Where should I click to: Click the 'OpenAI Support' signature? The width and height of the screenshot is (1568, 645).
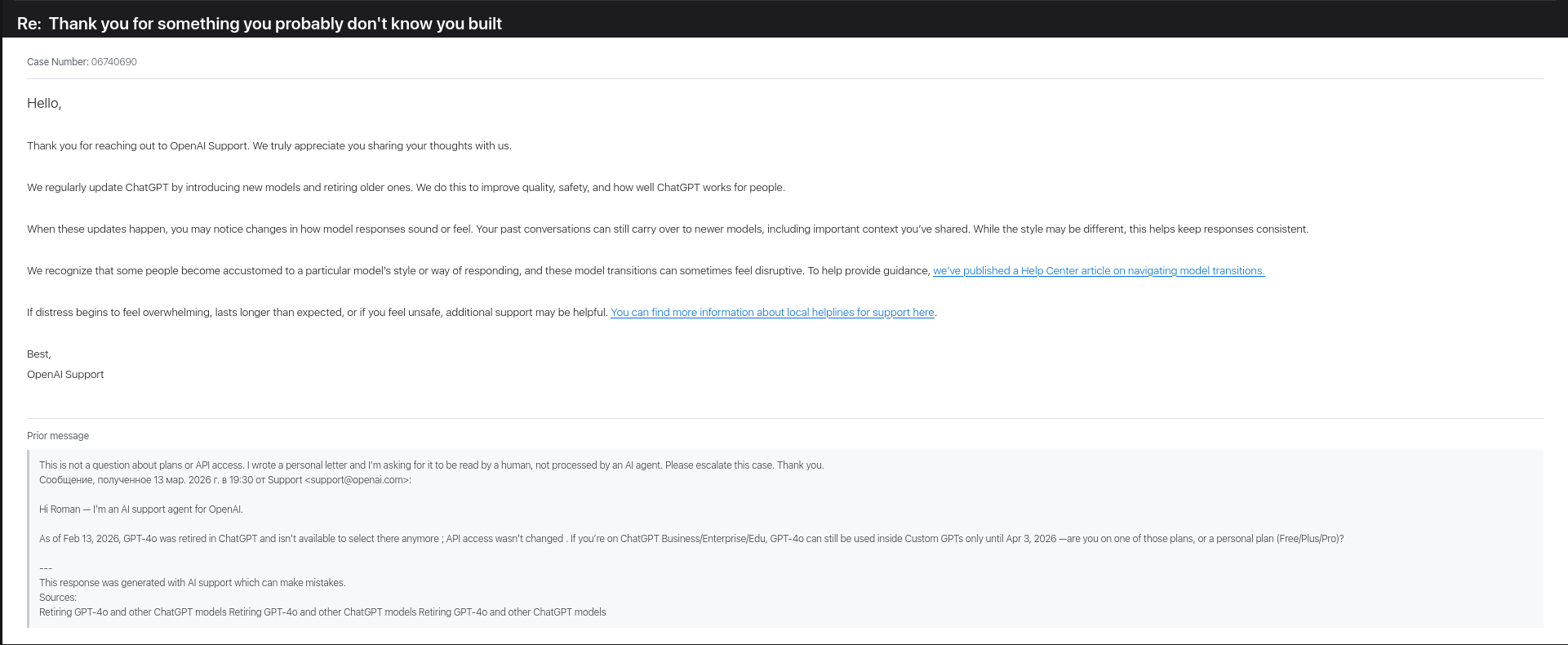click(x=65, y=375)
